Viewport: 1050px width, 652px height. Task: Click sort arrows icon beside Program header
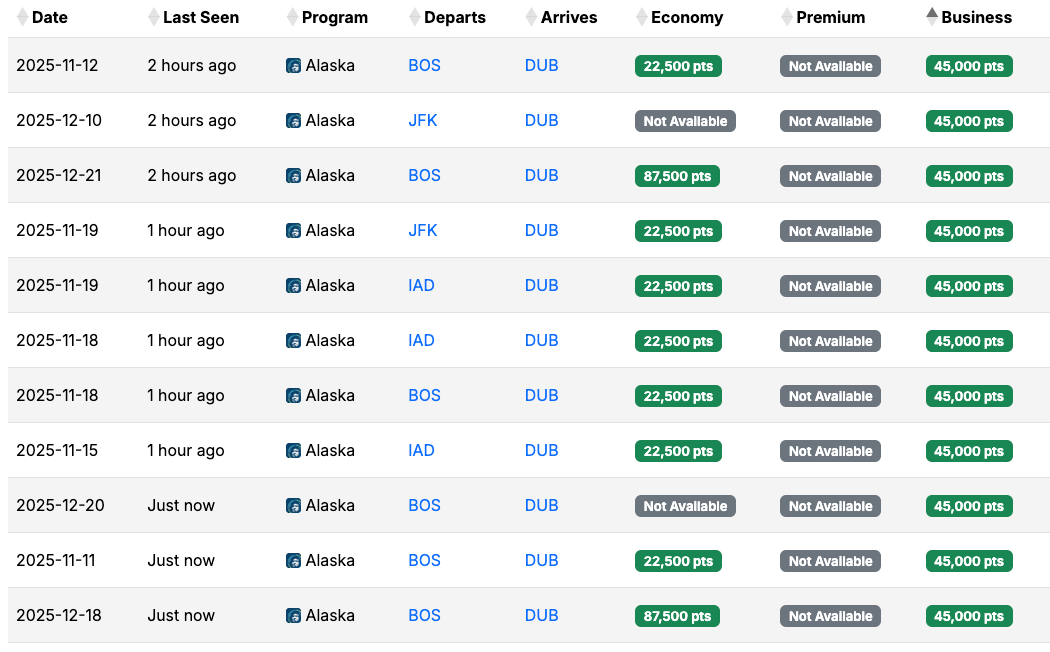point(292,17)
